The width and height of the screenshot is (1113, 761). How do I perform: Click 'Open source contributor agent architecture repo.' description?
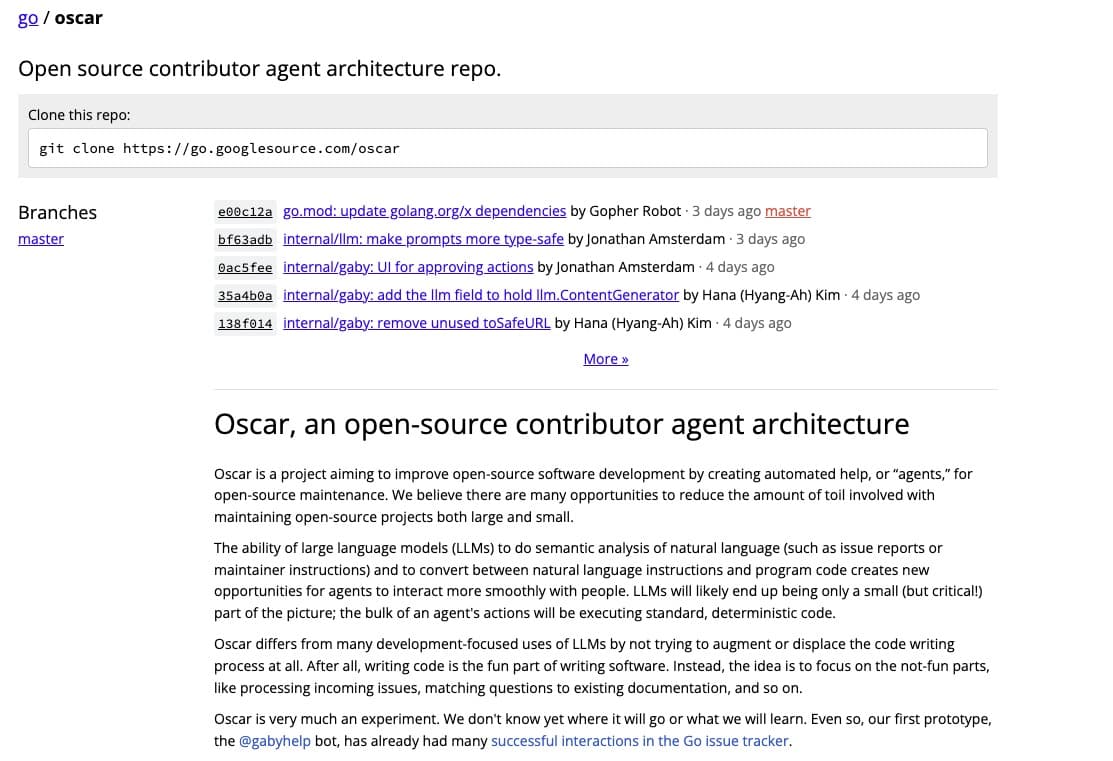(260, 69)
